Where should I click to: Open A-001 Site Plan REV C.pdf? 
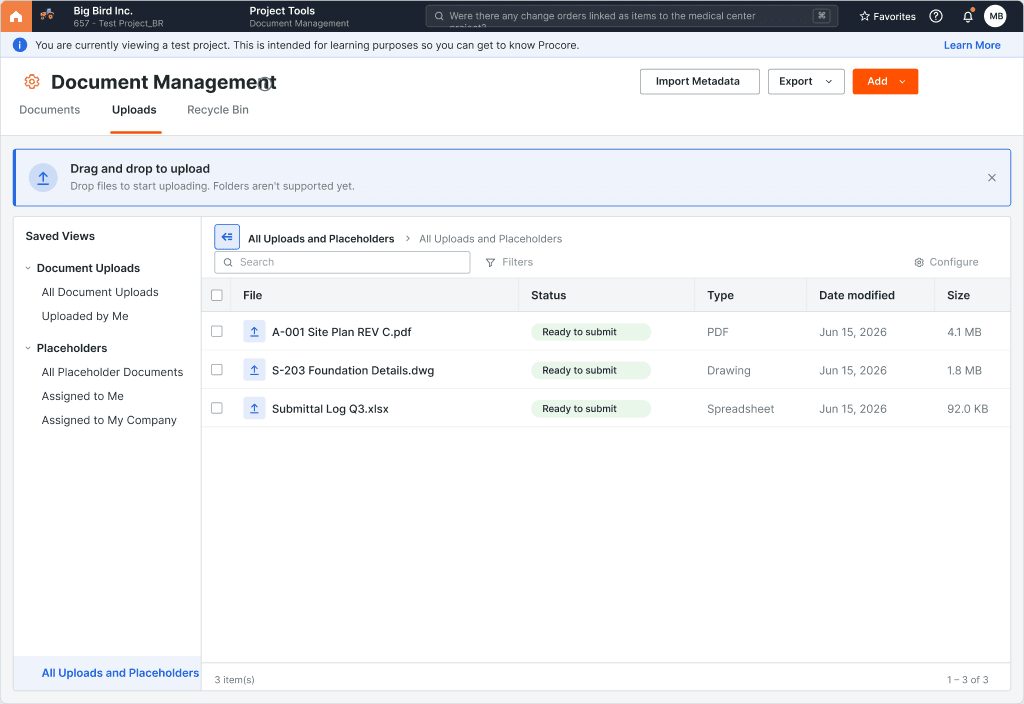[342, 332]
